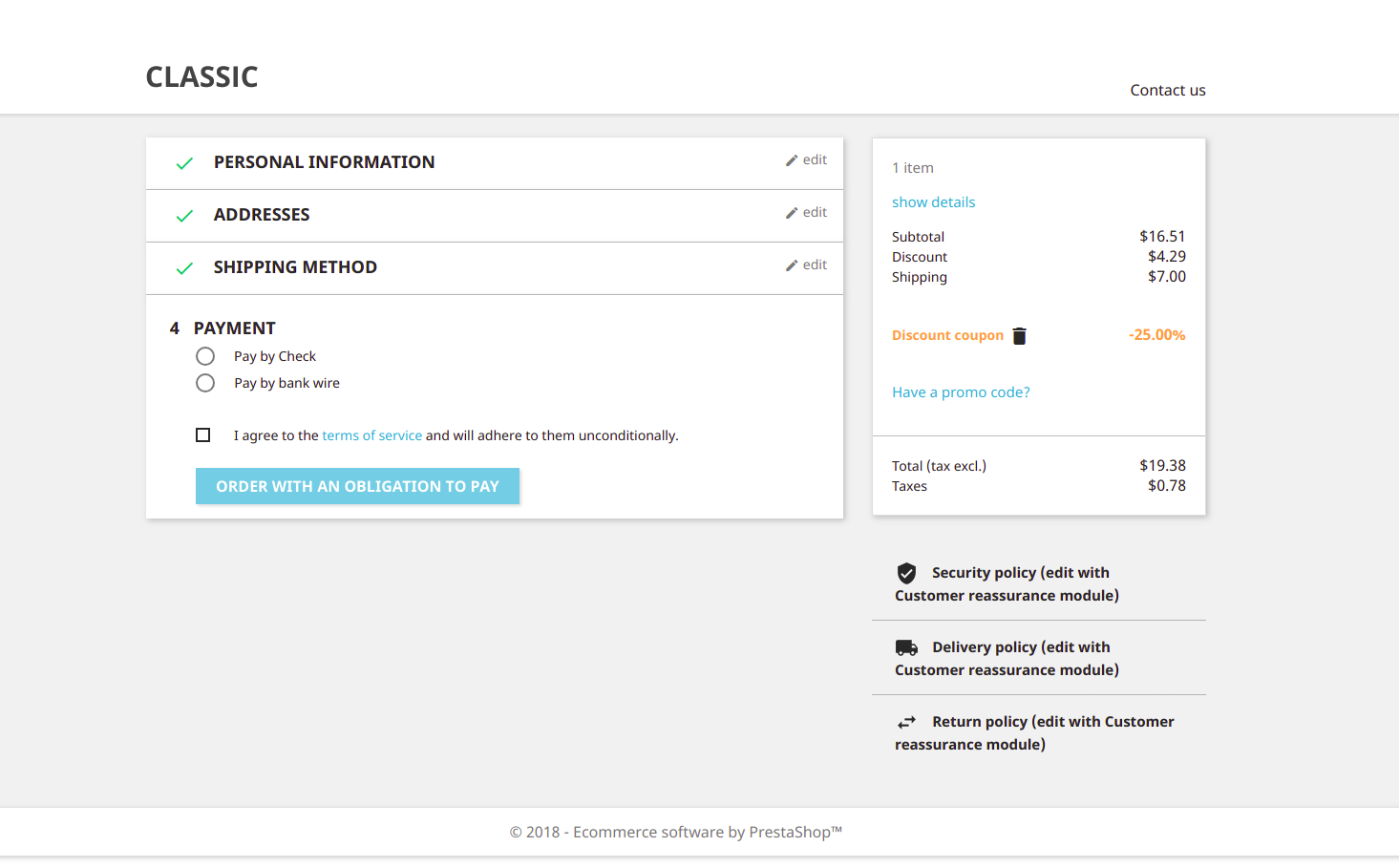Open the Personal Information step heading
This screenshot has width=1399, height=868.
[324, 162]
